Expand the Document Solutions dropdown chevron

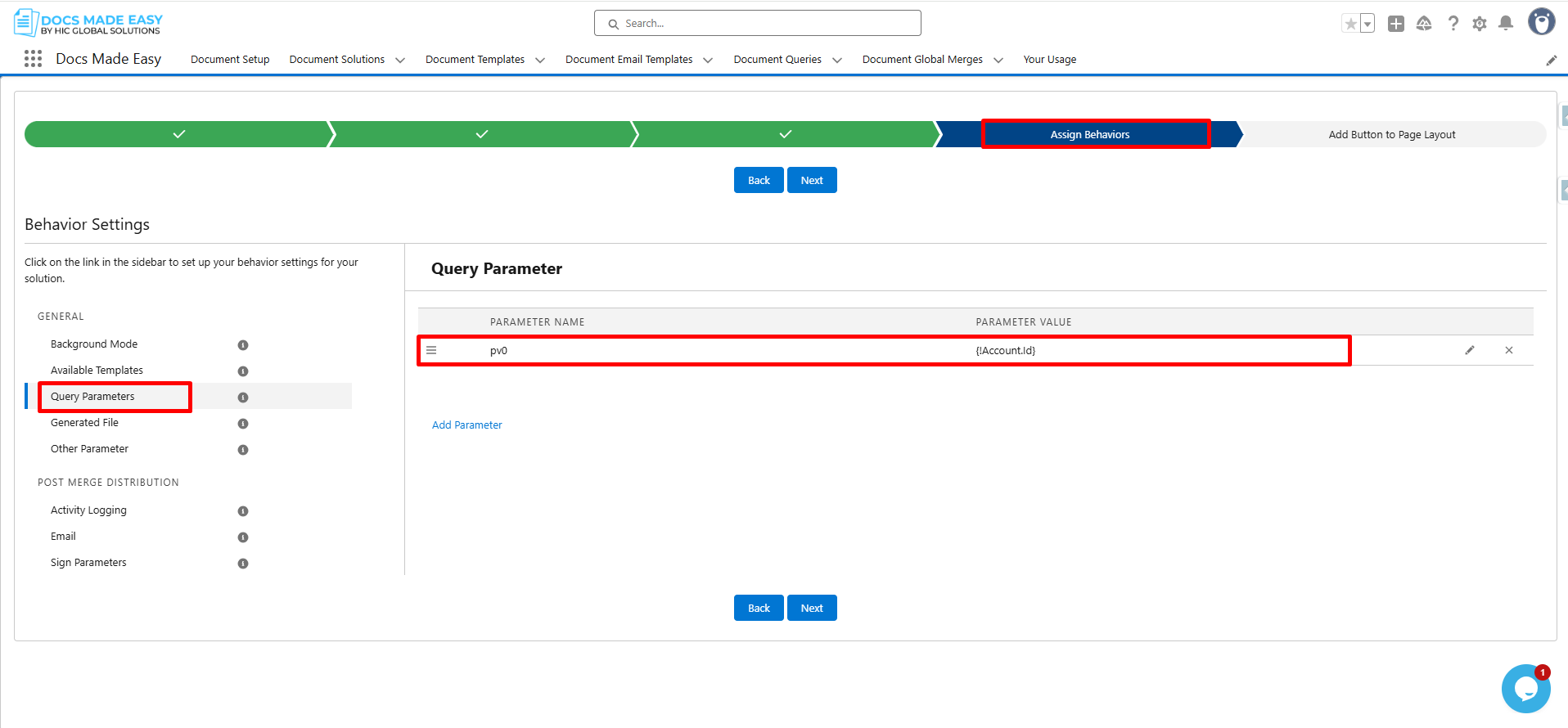tap(400, 60)
